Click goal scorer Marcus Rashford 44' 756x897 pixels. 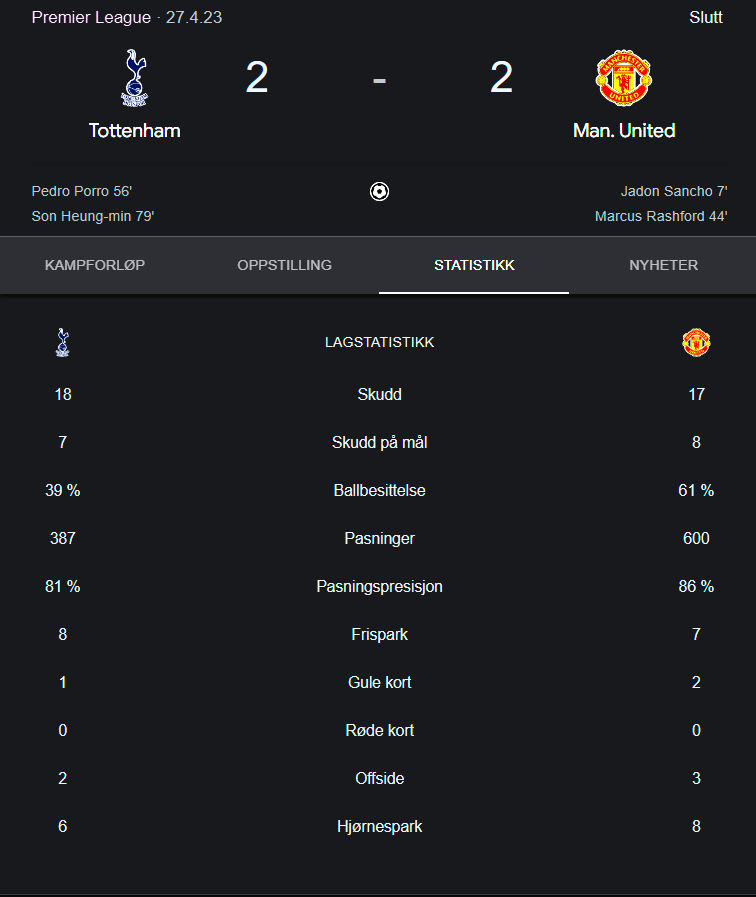[661, 216]
